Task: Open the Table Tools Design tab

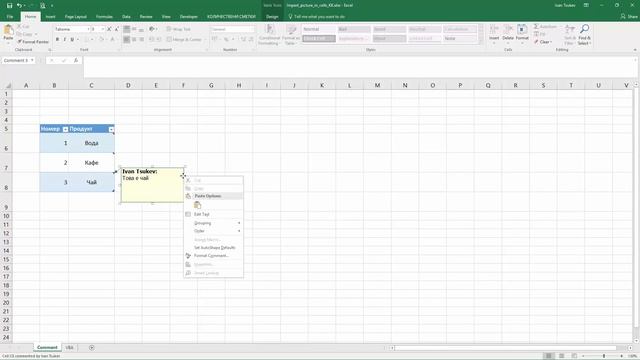Action: (x=272, y=17)
